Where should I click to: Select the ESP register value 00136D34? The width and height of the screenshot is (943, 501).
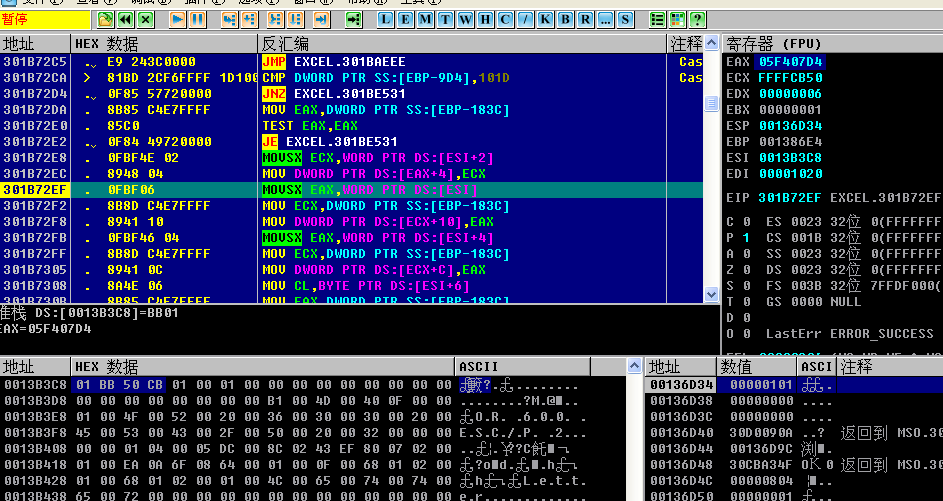[x=790, y=126]
